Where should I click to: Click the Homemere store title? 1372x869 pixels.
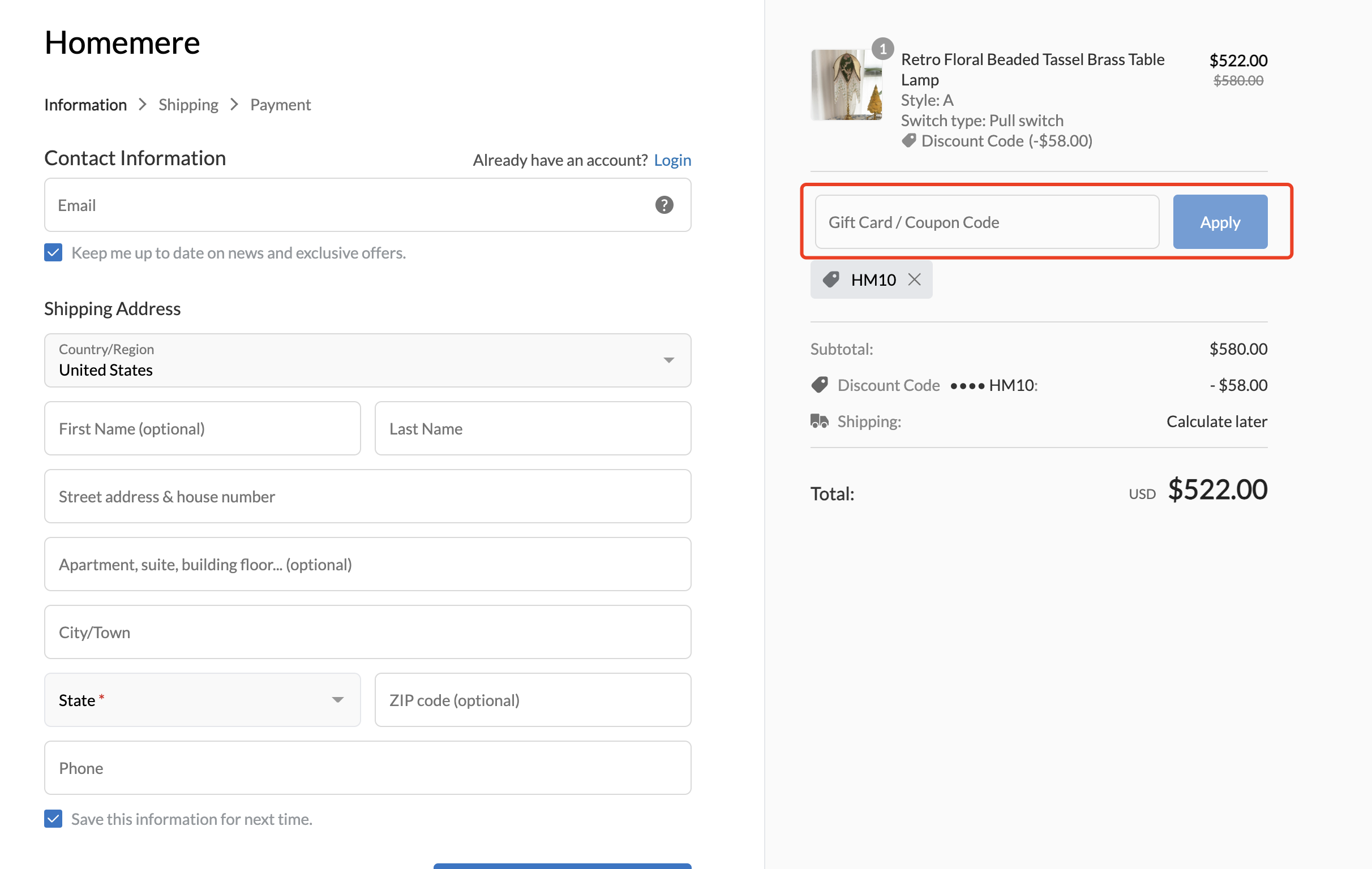(122, 42)
